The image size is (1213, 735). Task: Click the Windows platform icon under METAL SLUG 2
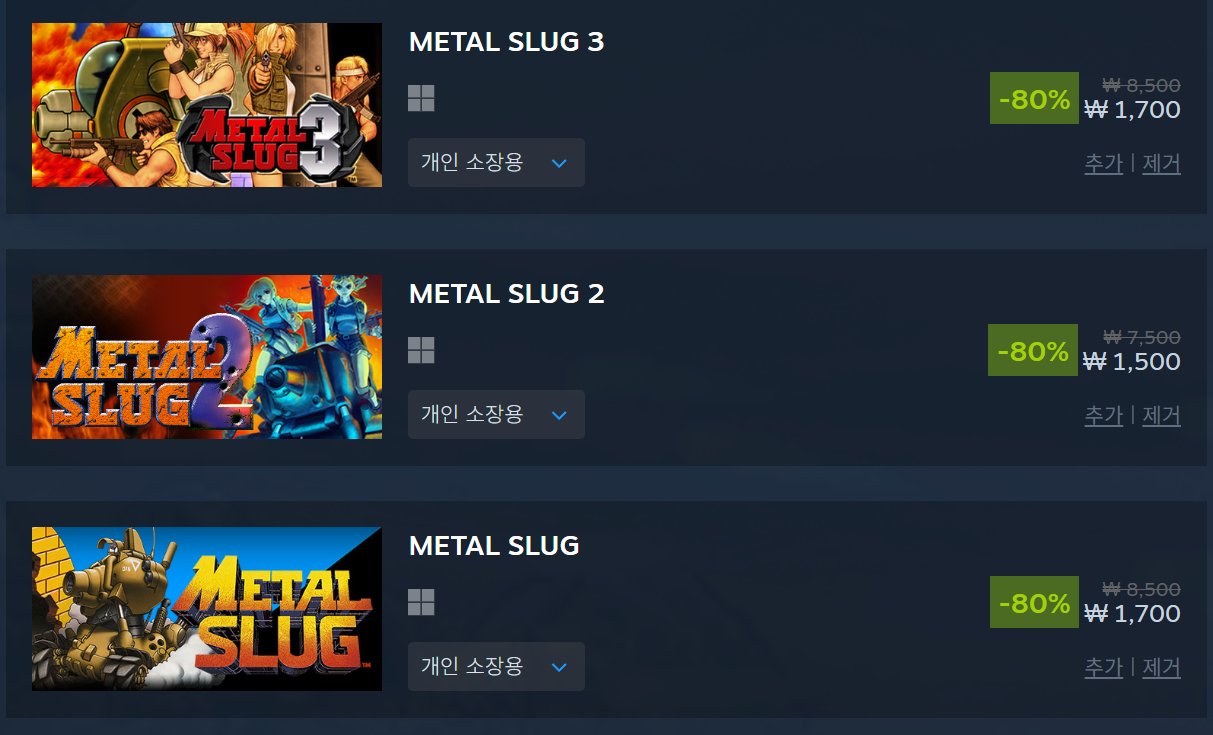(x=421, y=350)
